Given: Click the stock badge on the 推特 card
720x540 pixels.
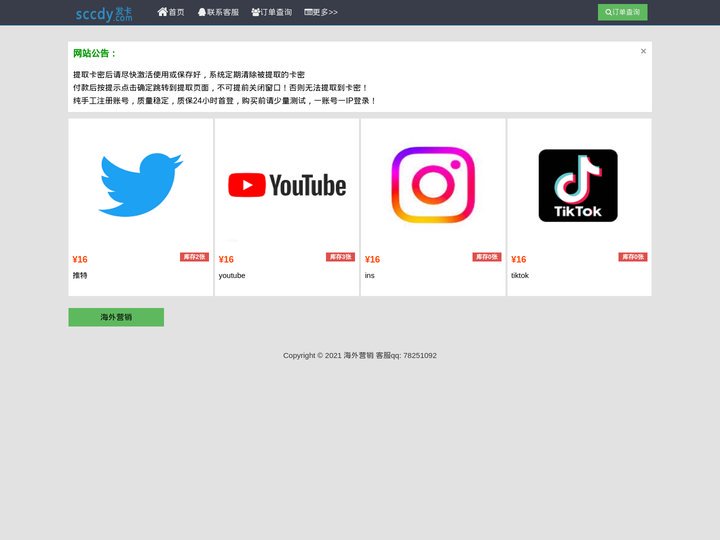Looking at the screenshot, I should click(x=194, y=257).
